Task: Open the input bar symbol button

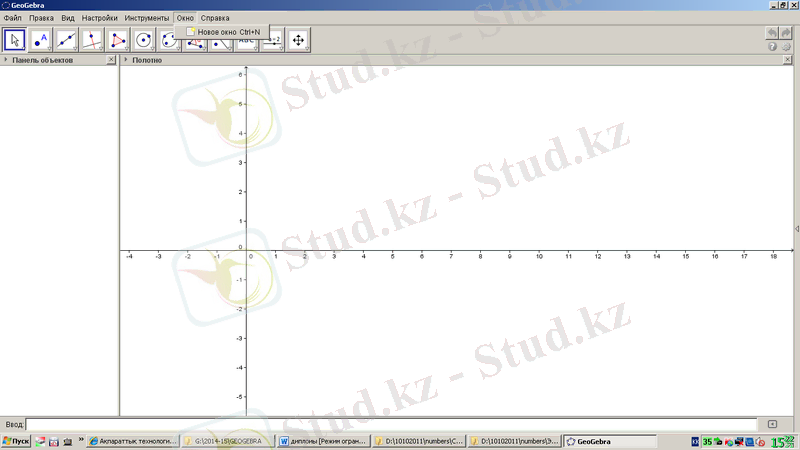Action: (772, 424)
